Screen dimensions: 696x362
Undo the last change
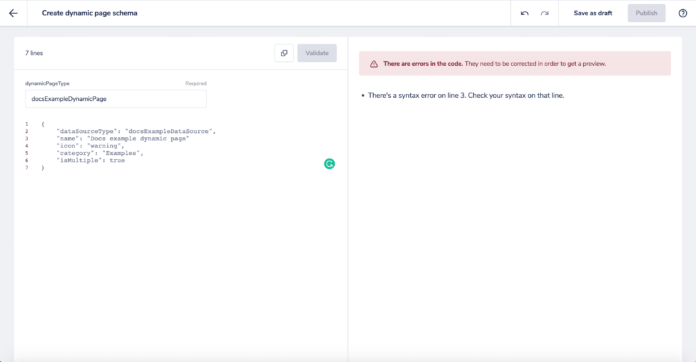pos(524,13)
